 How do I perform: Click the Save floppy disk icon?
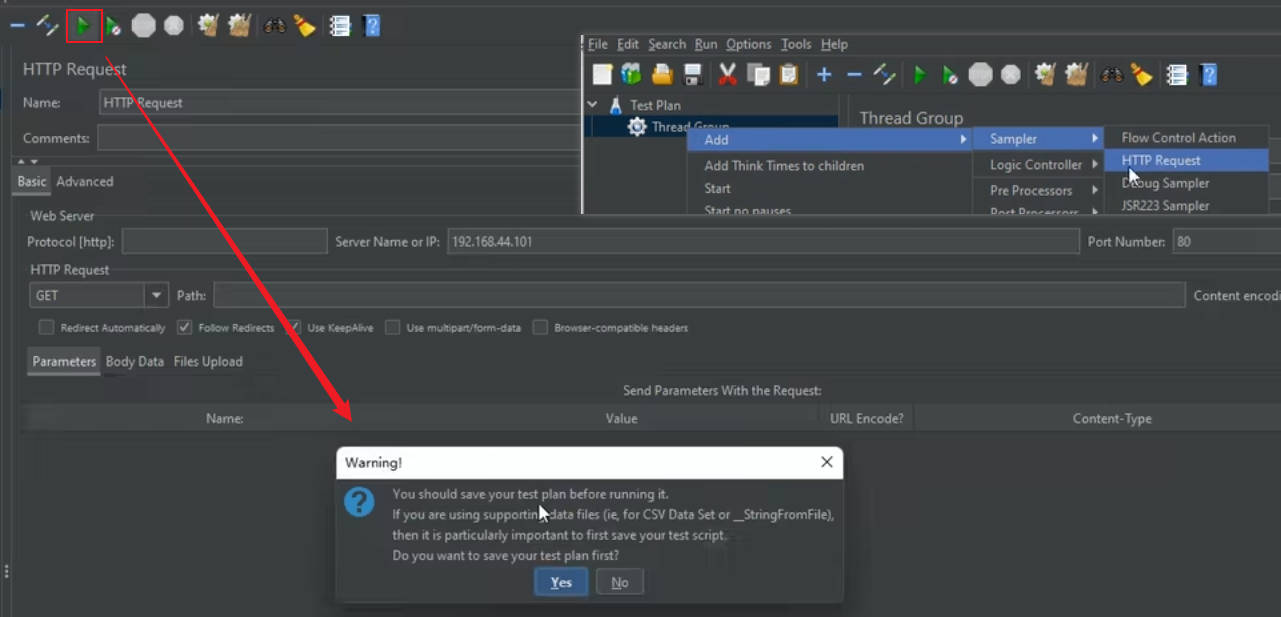coord(692,74)
